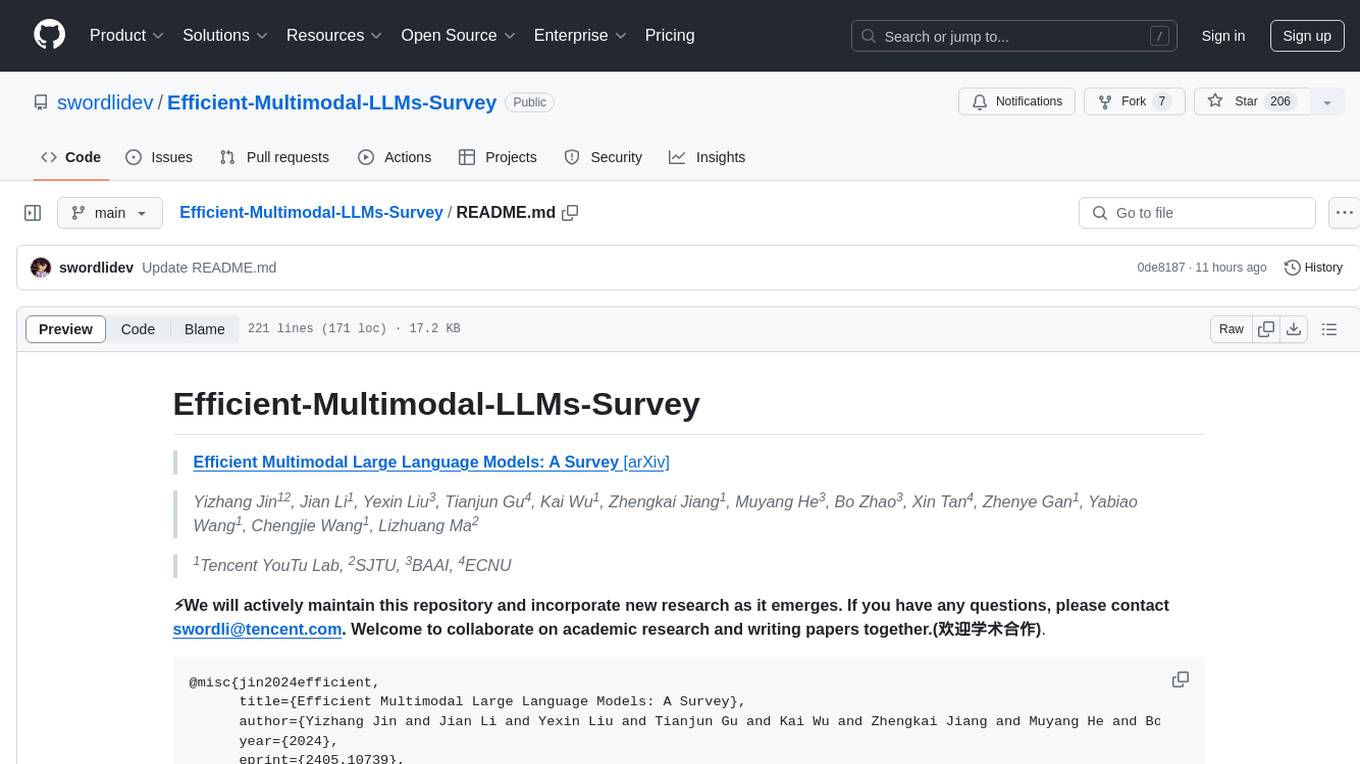Click the swordli@tencent.com email link
Viewport: 1360px width, 764px height.
[x=258, y=629]
